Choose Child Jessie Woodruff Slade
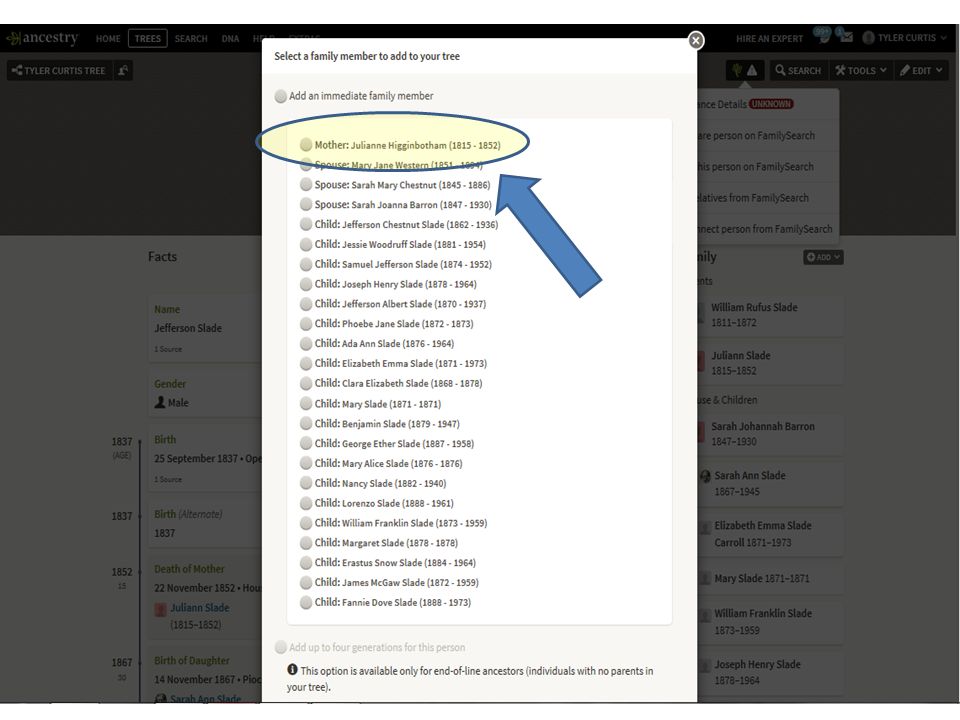Image resolution: width=960 pixels, height=720 pixels. [306, 244]
